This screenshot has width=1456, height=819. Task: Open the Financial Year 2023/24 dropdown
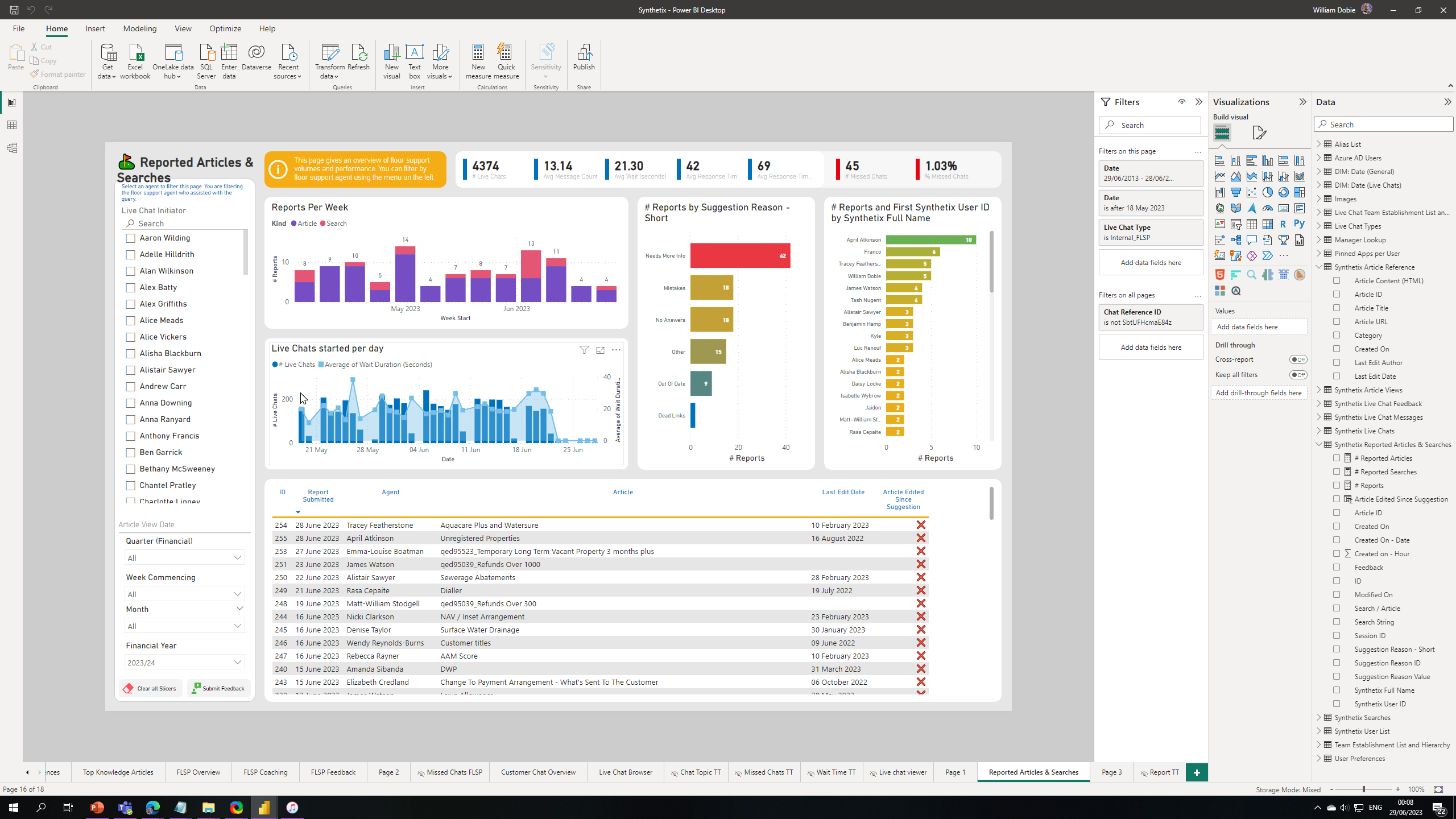tap(184, 662)
